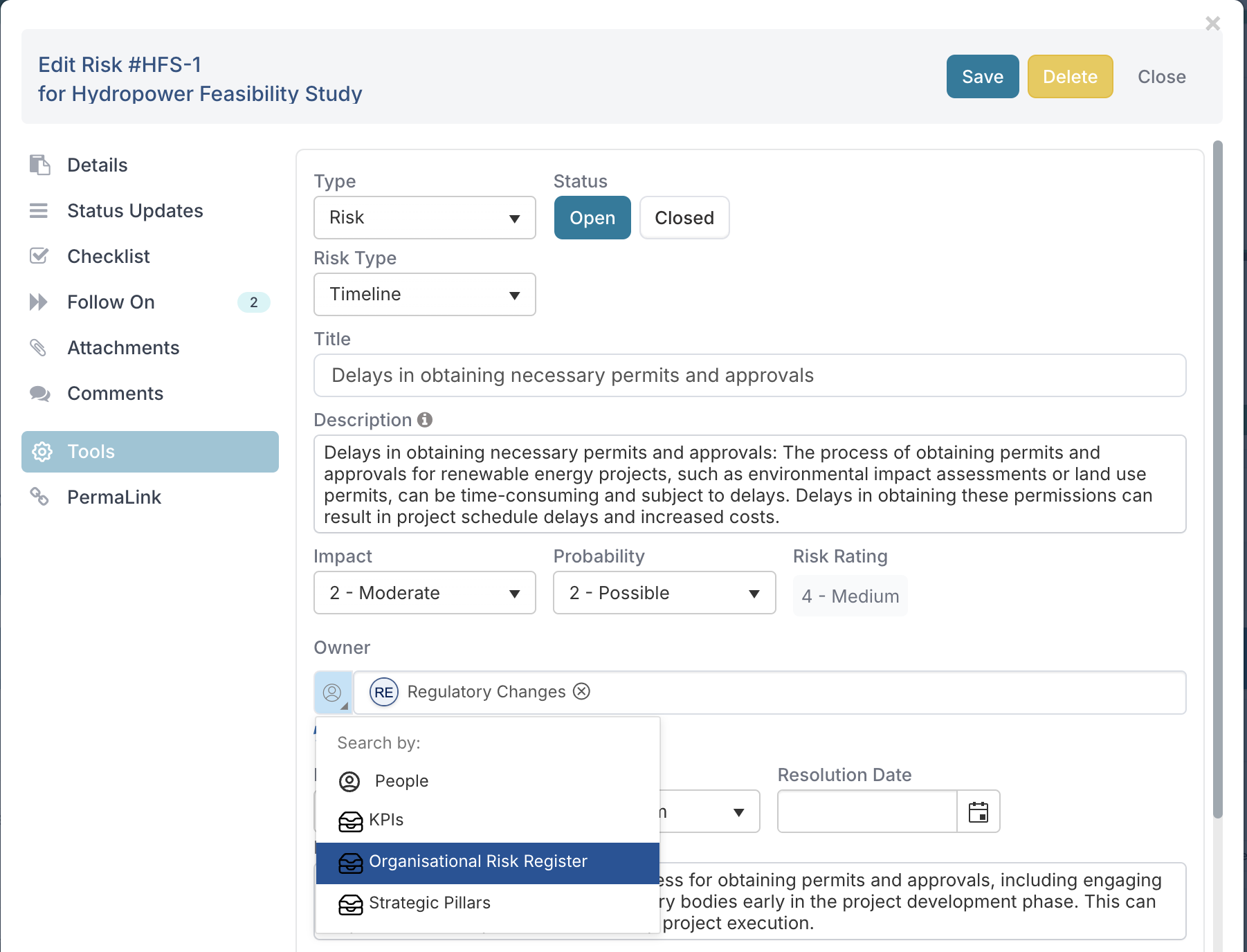This screenshot has height=952, width=1247.
Task: Open the Impact dropdown
Action: 425,593
